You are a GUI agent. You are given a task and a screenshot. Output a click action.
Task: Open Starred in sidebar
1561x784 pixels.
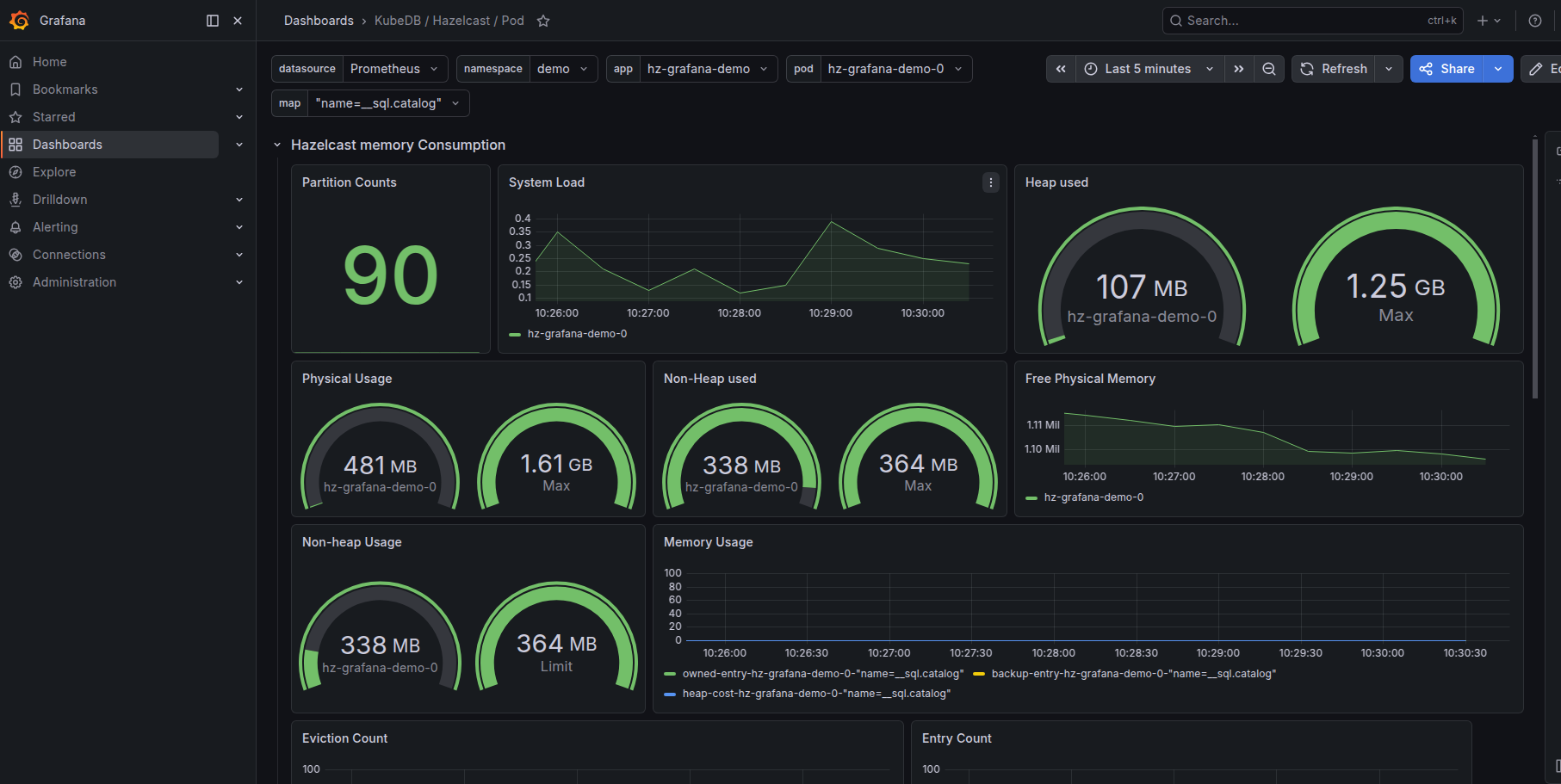coord(53,117)
